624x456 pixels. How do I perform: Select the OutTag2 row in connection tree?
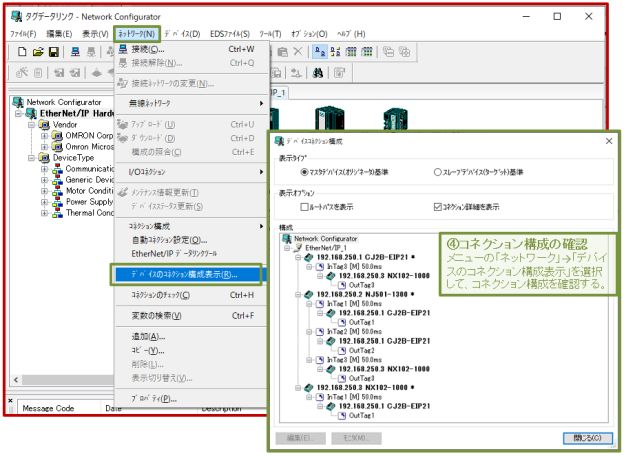(x=361, y=351)
